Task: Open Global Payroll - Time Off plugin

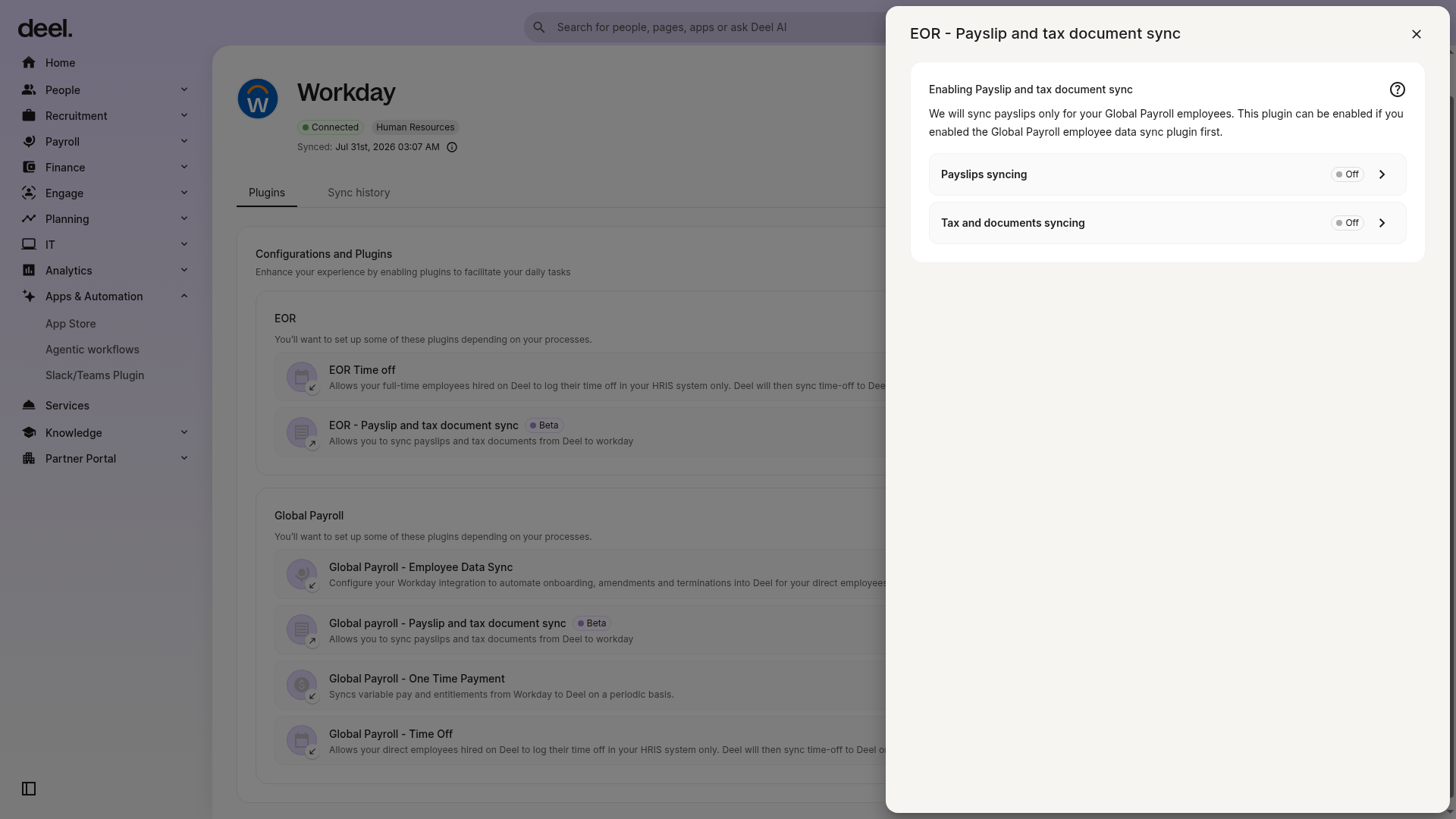Action: 580,740
